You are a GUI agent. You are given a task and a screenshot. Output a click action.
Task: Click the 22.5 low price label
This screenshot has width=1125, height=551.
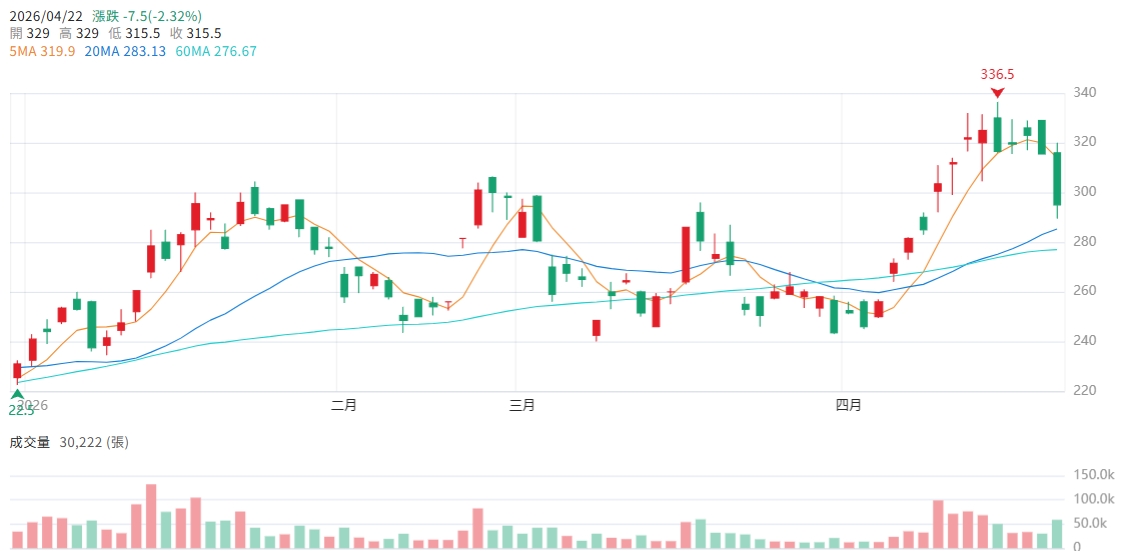pos(21,410)
